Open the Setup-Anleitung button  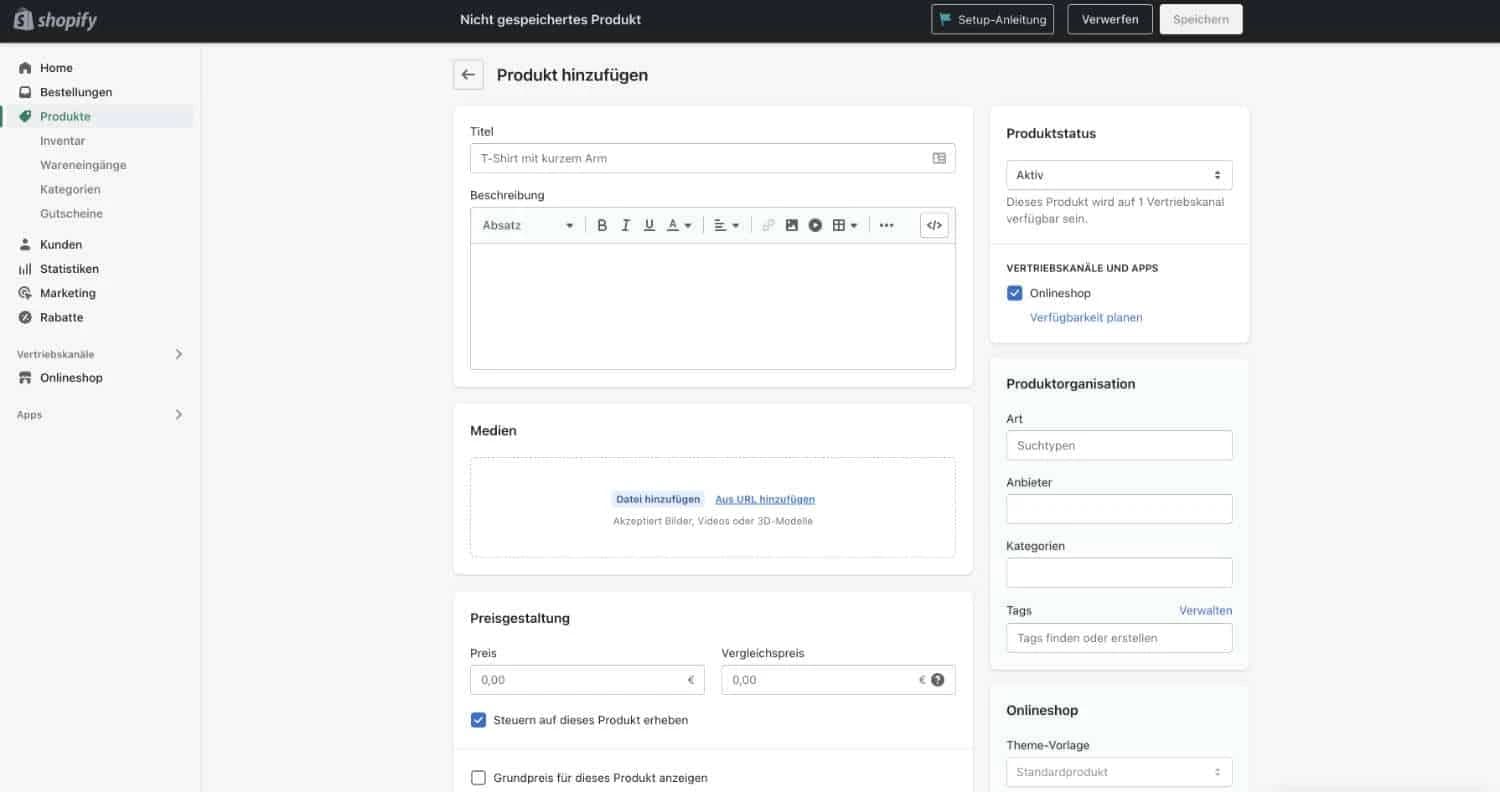pyautogui.click(x=992, y=18)
